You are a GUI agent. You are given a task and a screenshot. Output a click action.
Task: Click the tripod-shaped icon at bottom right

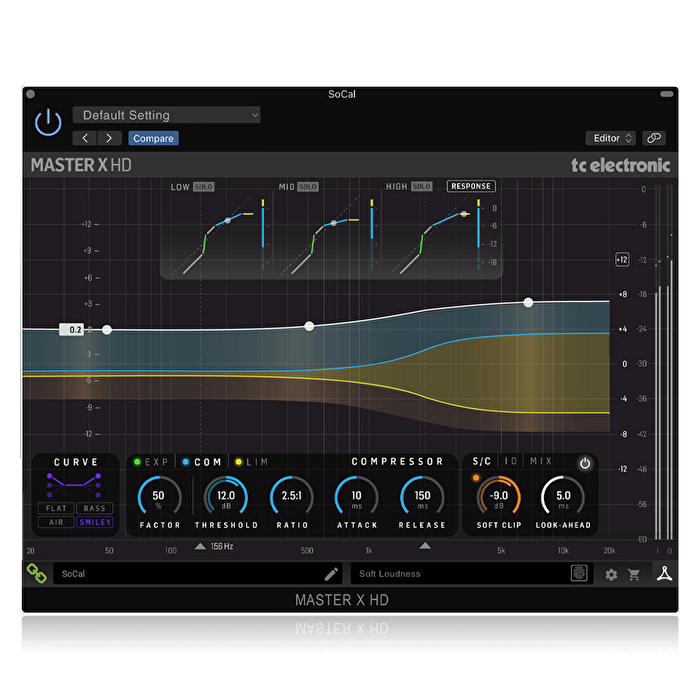click(664, 574)
